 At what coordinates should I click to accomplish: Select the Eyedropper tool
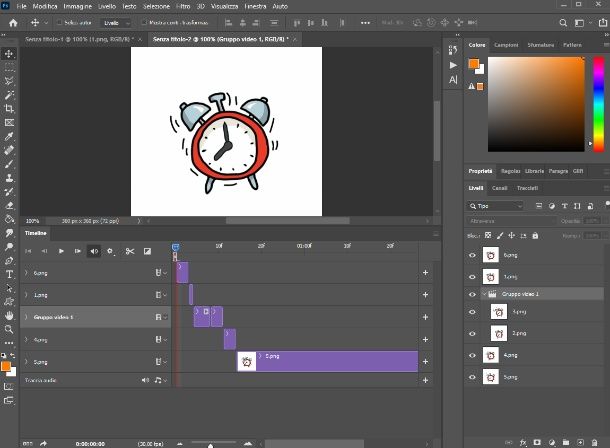tap(9, 136)
